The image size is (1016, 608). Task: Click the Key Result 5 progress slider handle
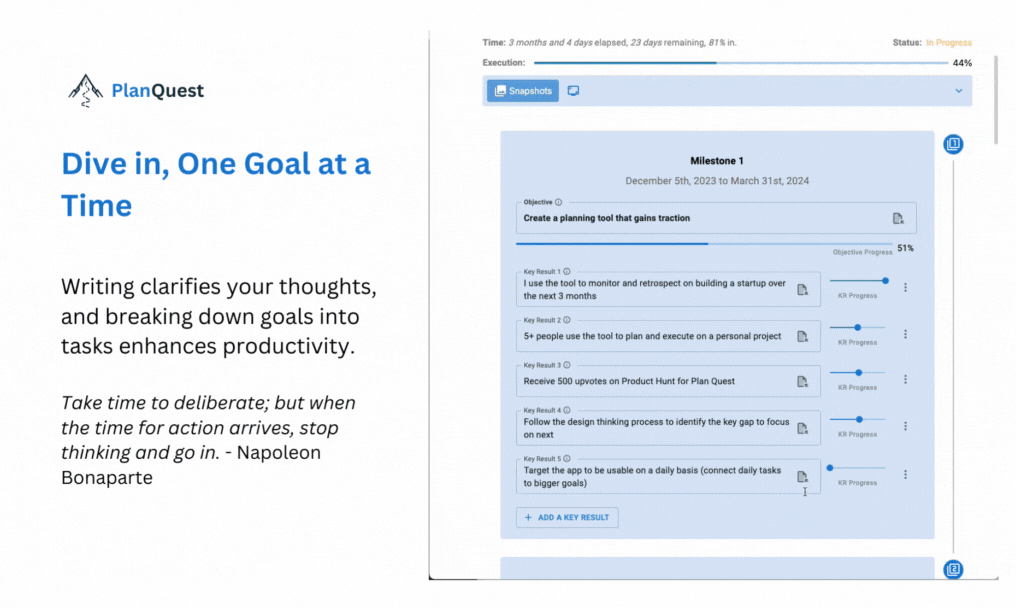coord(830,467)
